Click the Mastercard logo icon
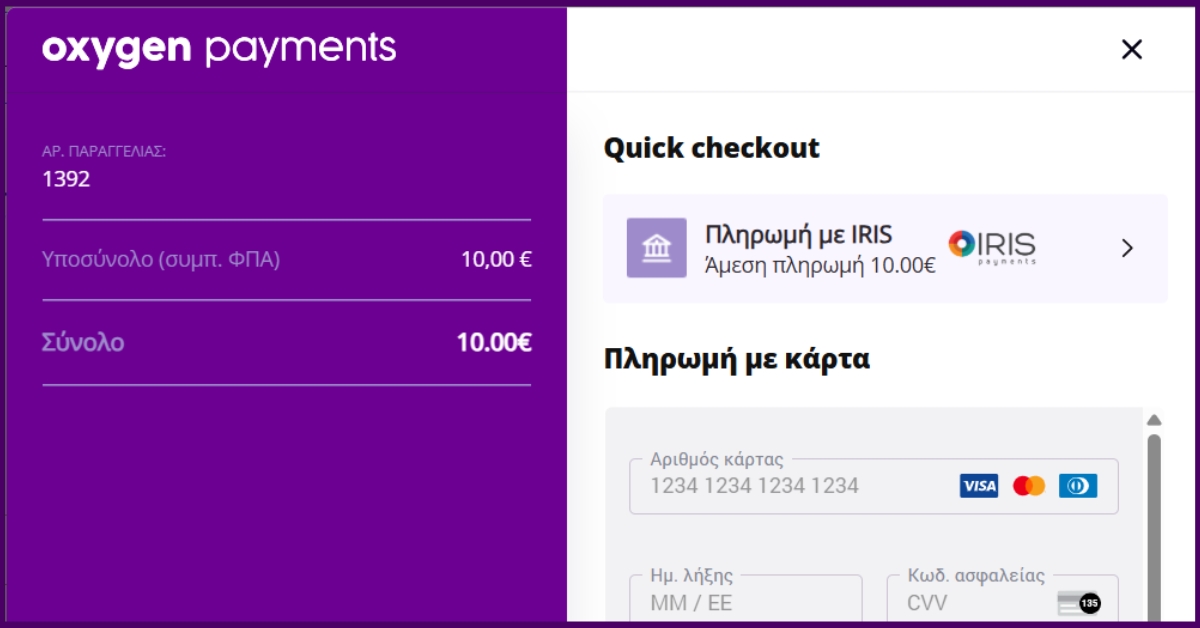 click(x=1029, y=486)
